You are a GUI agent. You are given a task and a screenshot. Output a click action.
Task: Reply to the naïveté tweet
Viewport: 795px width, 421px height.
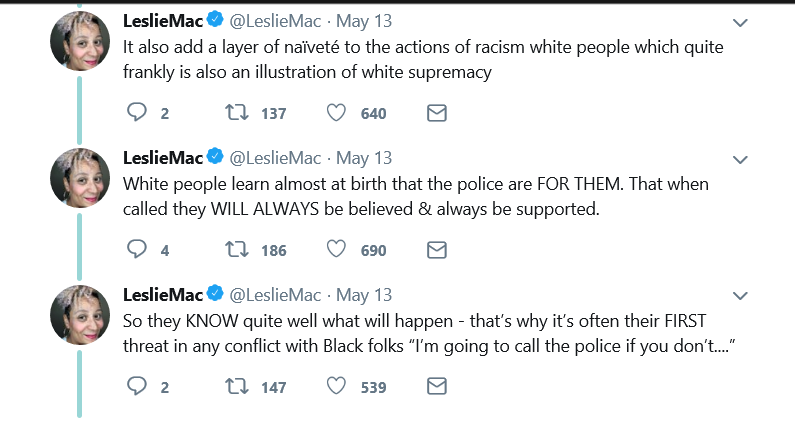click(137, 113)
